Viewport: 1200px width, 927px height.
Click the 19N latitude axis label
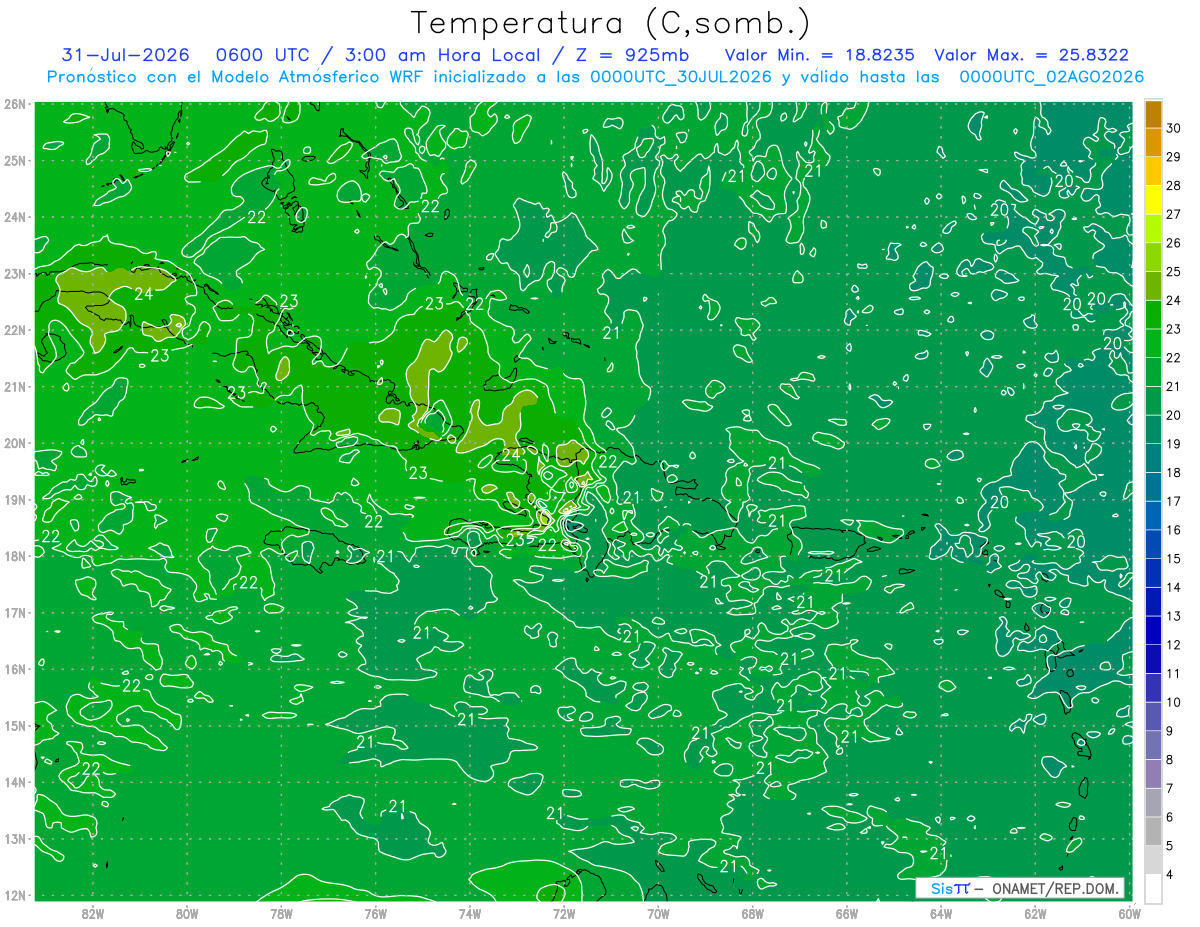(14, 499)
